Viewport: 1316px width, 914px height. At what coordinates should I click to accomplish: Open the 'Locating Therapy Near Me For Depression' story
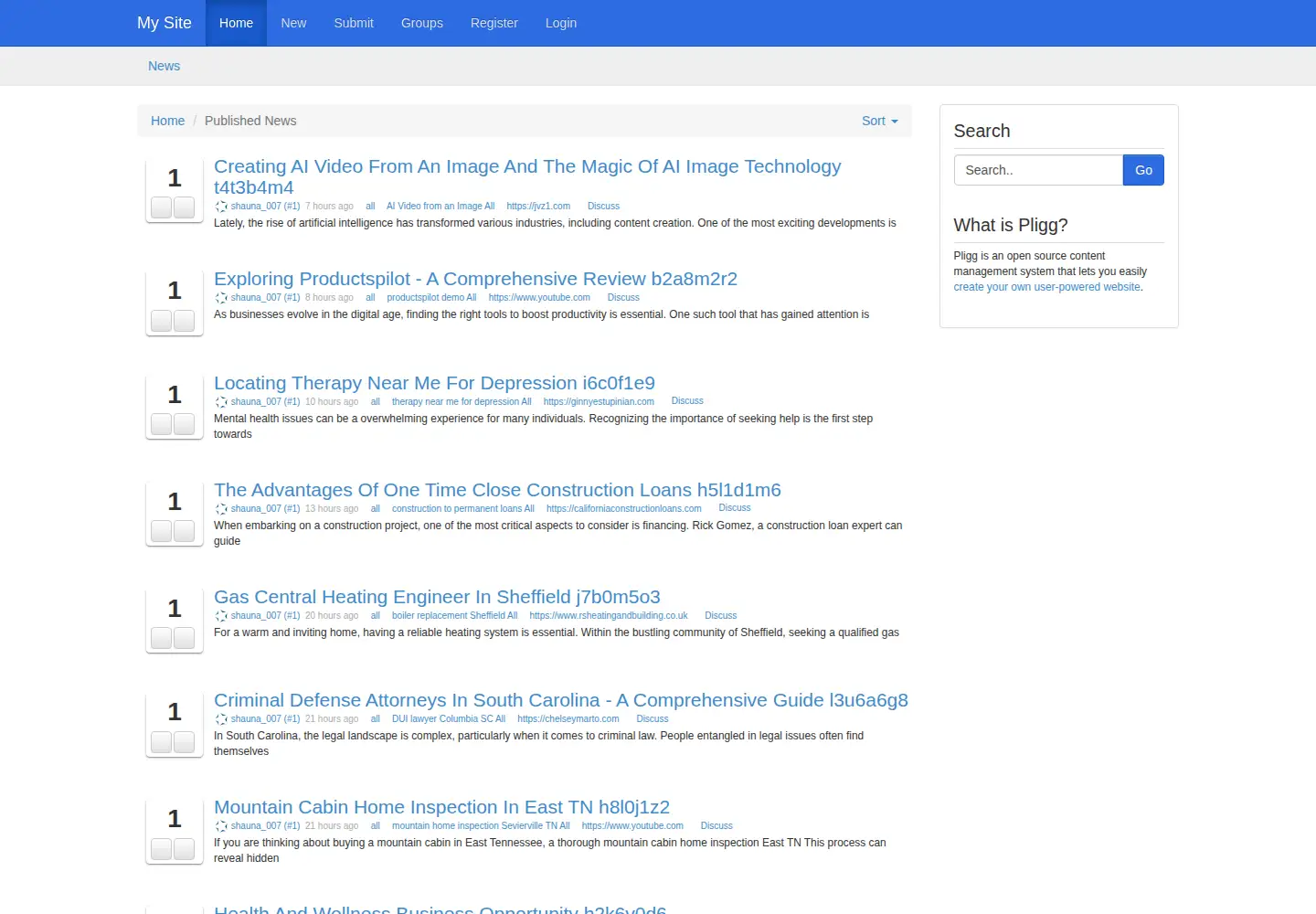[x=434, y=383]
